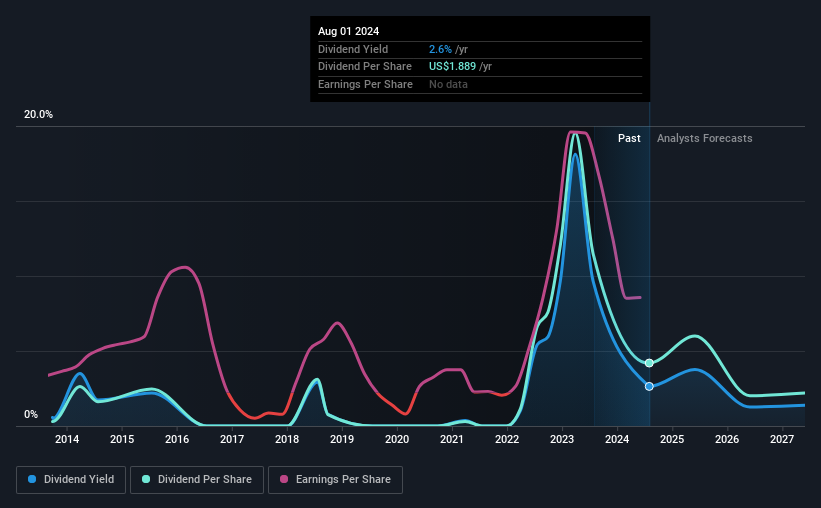The image size is (821, 508).
Task: Click the 2.6% dividend yield value
Action: 440,49
